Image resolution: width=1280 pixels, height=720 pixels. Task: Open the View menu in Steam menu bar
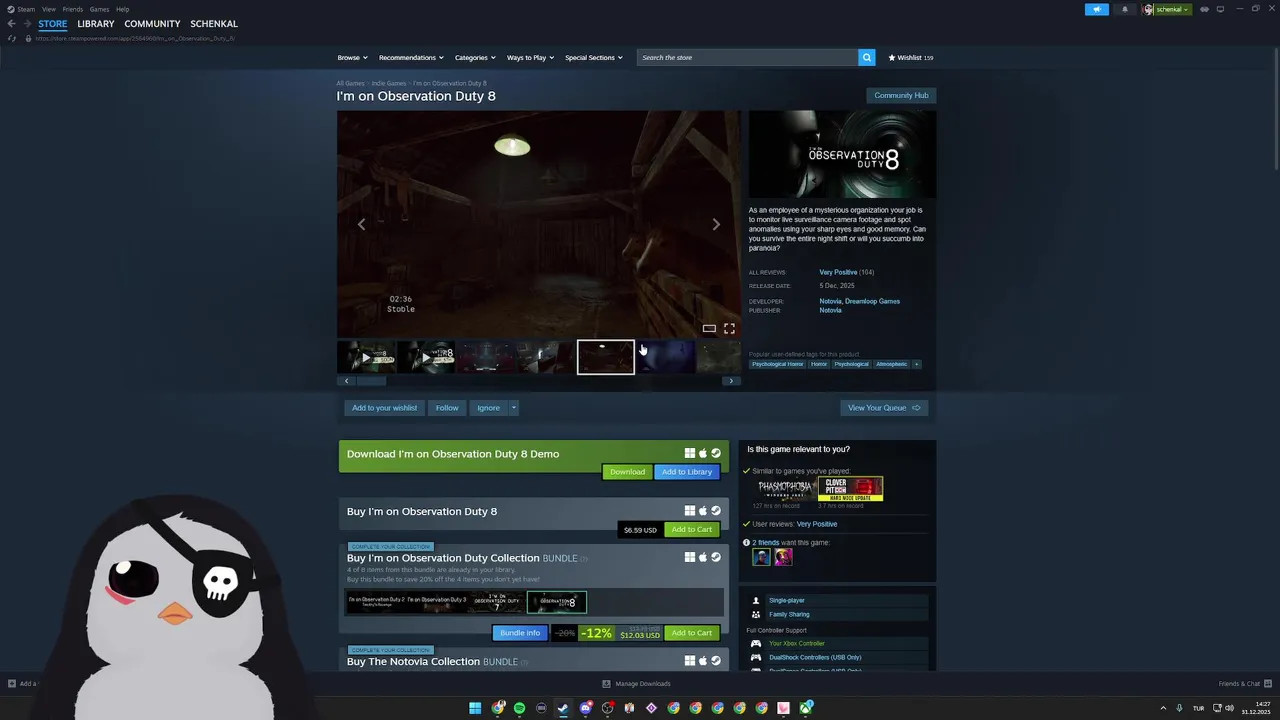(49, 9)
